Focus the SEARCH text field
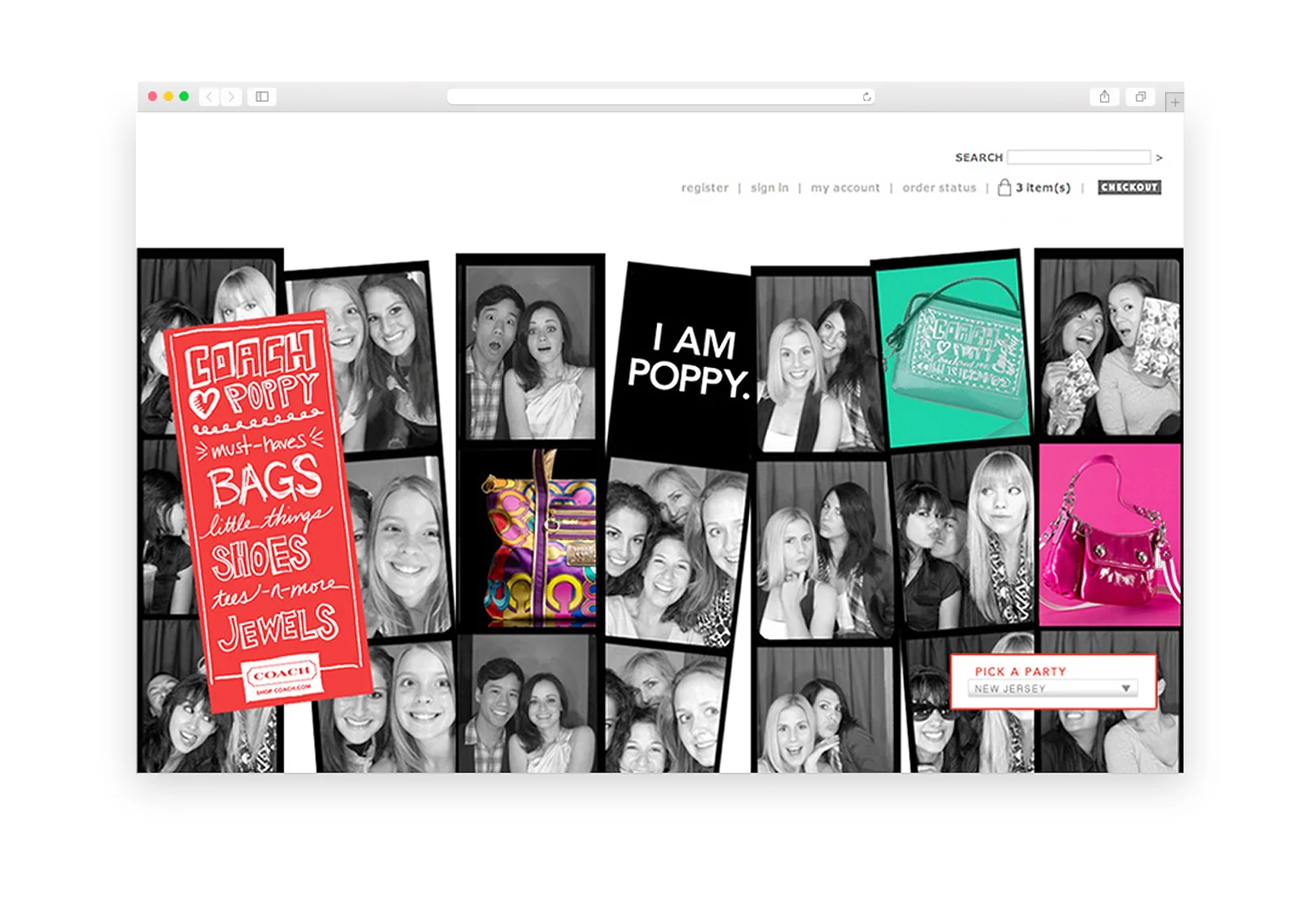 click(1079, 157)
